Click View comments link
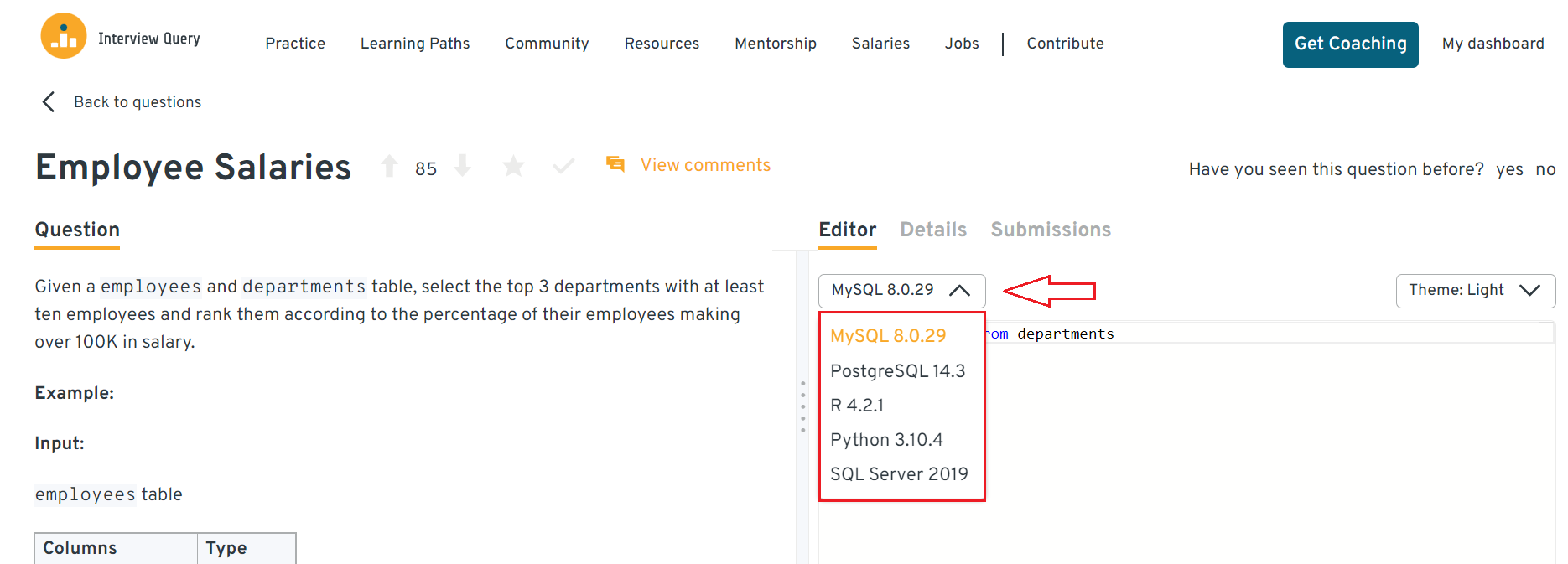 (x=705, y=165)
